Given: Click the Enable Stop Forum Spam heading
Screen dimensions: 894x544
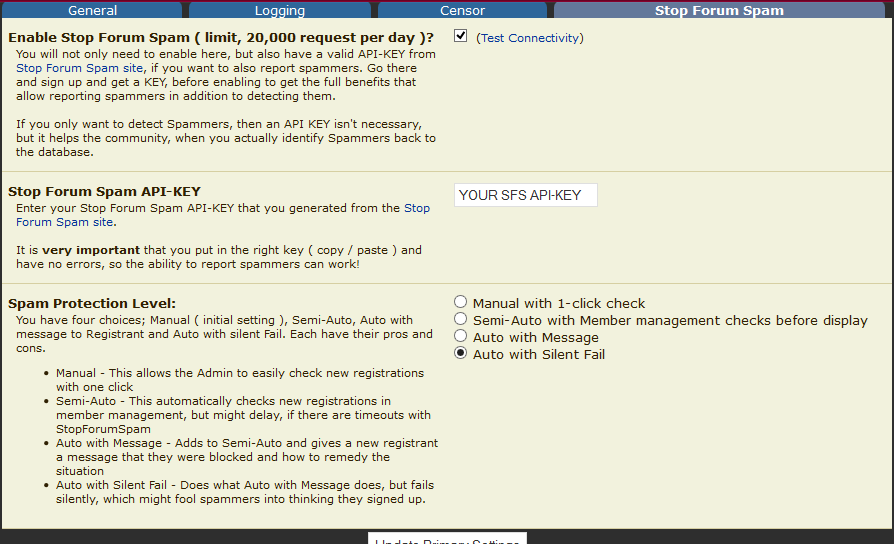Looking at the screenshot, I should 221,38.
